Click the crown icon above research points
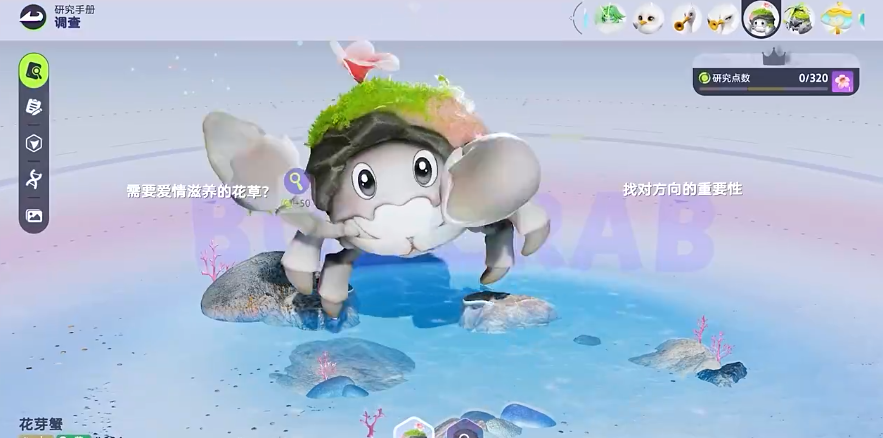Viewport: 883px width, 438px height. (774, 57)
